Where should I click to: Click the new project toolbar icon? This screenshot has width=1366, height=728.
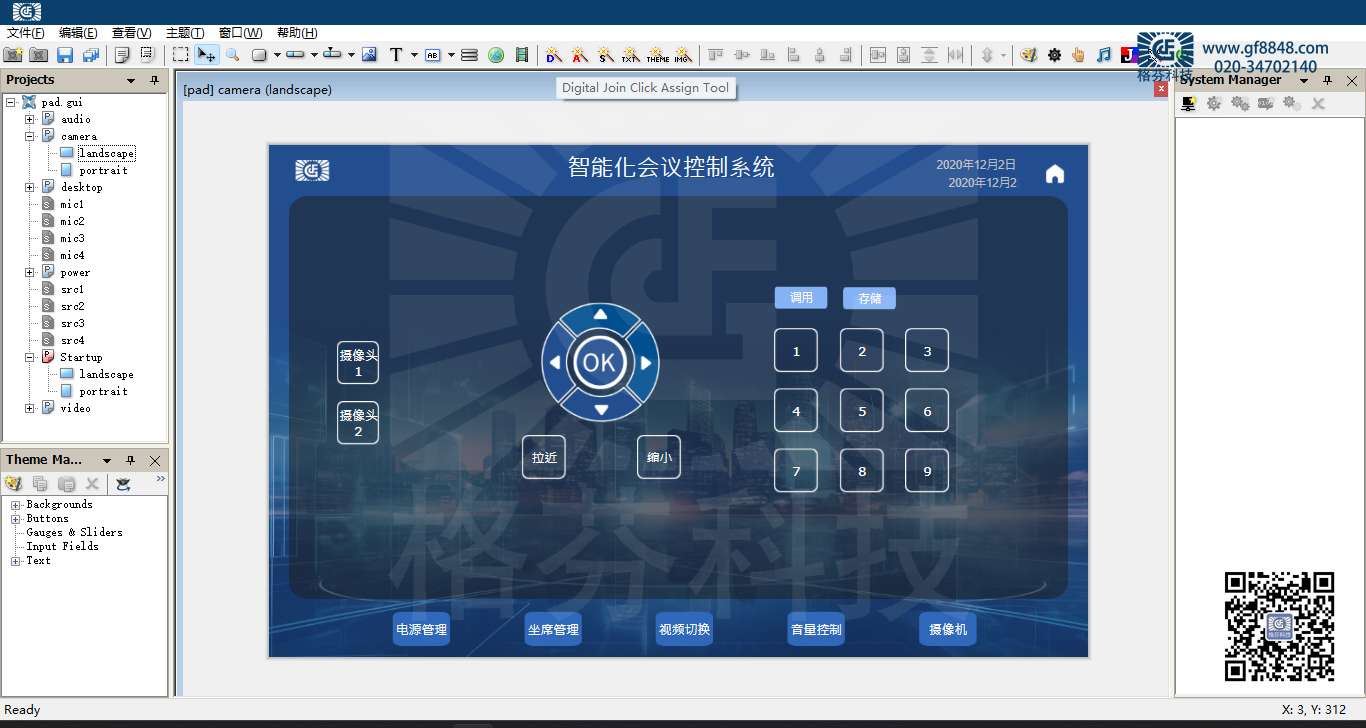click(13, 55)
